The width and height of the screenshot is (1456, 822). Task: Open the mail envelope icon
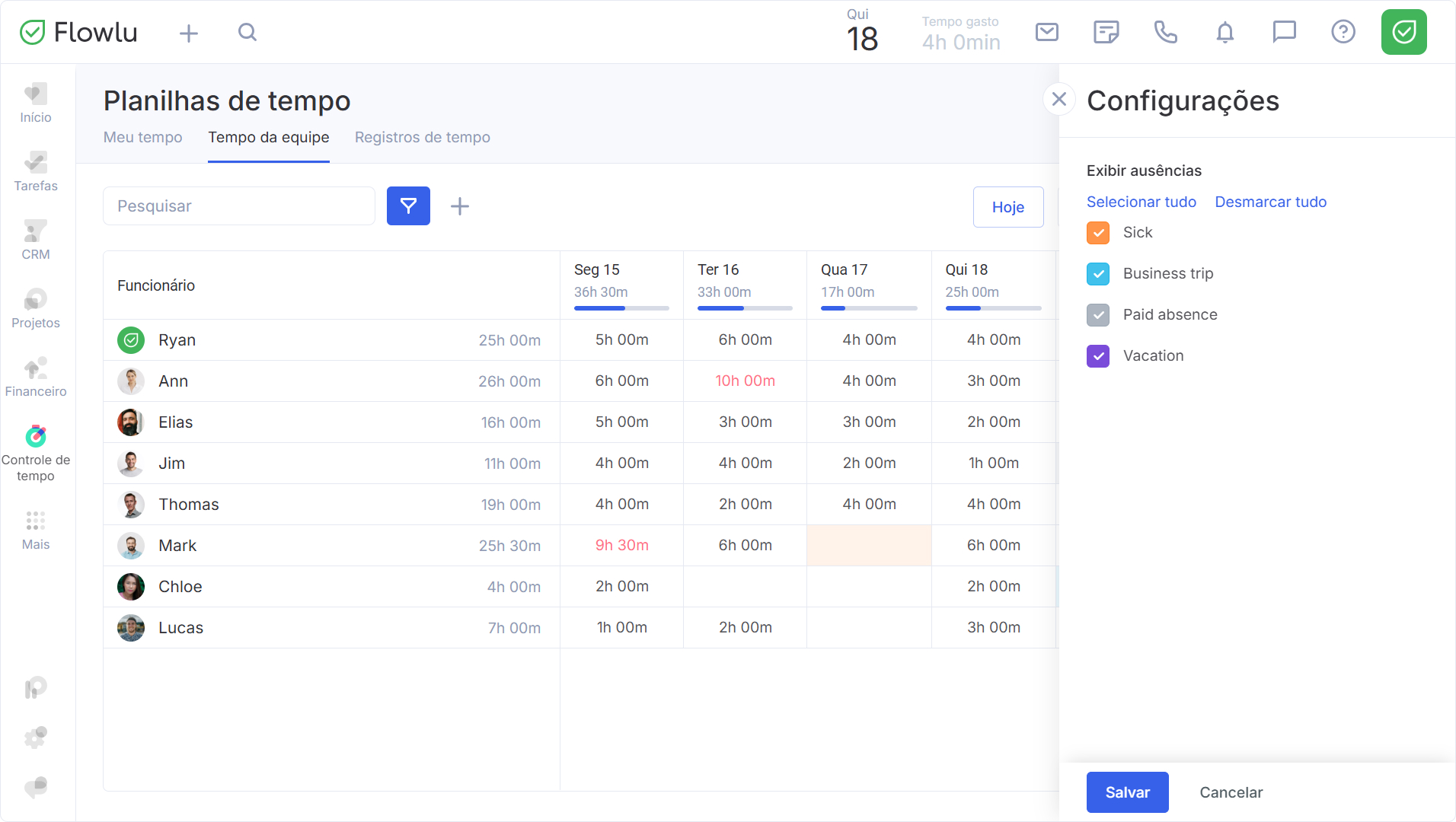[x=1047, y=32]
